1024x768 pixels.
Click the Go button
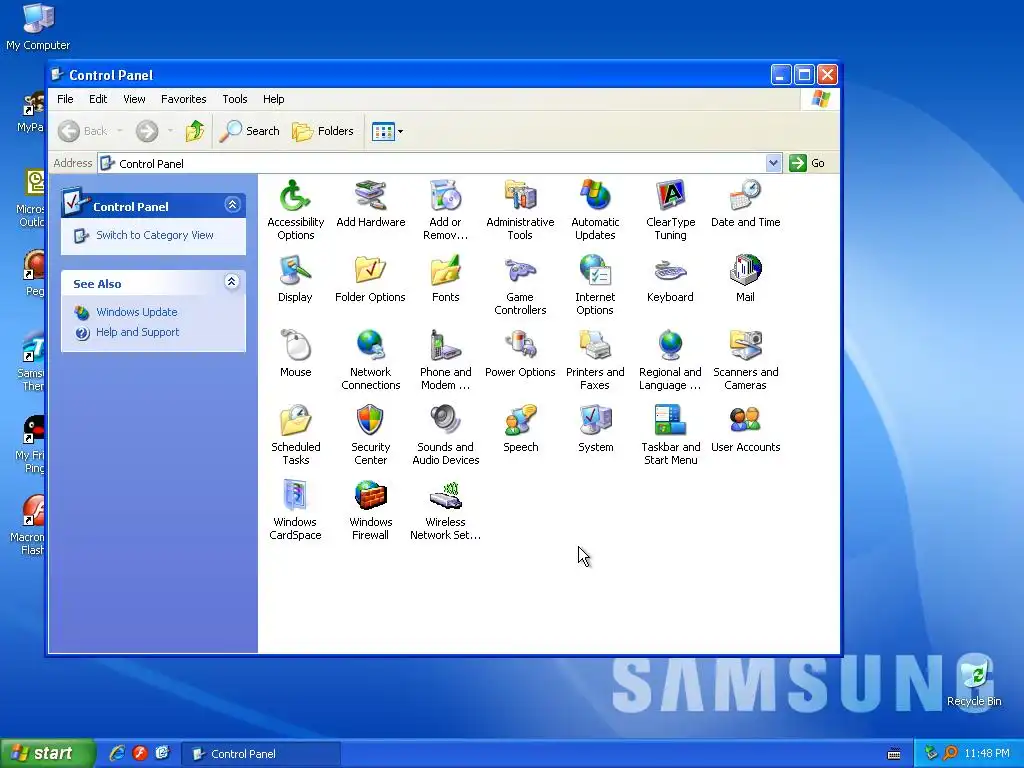[807, 163]
